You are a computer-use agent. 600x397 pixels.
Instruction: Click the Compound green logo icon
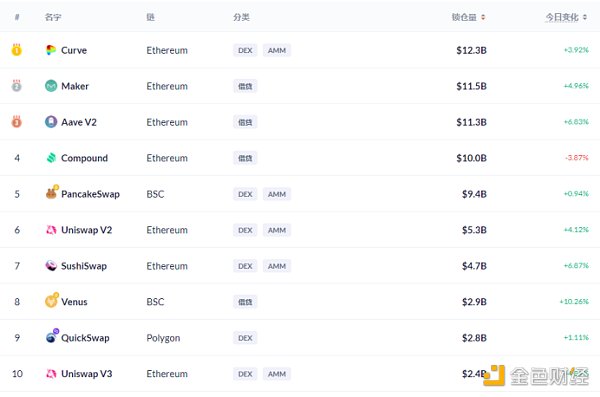pos(51,158)
